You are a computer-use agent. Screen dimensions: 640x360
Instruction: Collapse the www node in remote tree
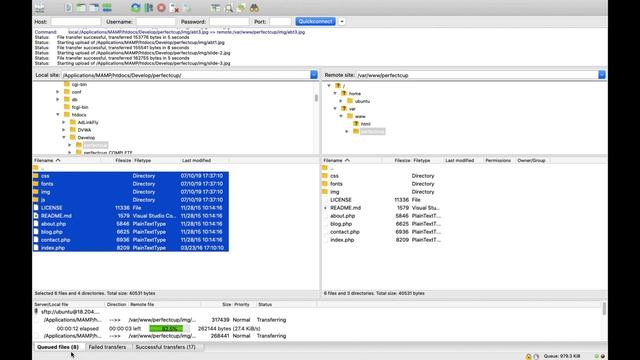(341, 116)
